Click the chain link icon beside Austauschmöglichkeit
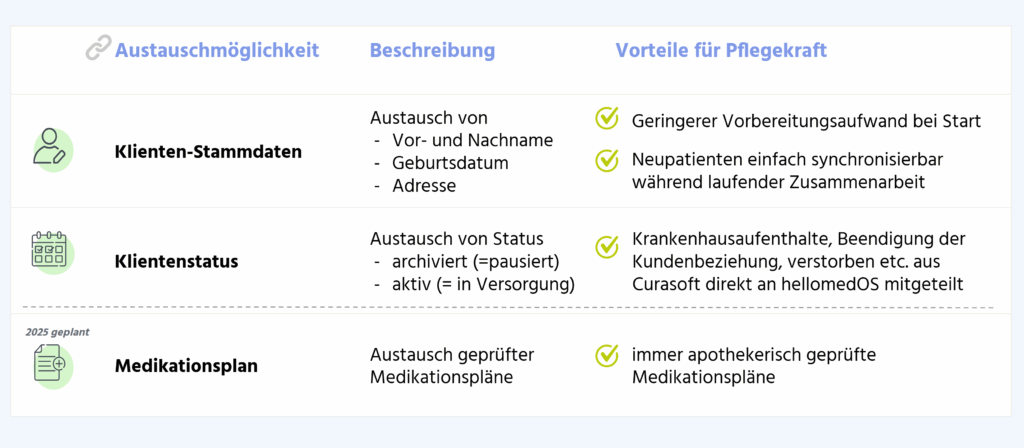The image size is (1024, 448). pyautogui.click(x=98, y=51)
